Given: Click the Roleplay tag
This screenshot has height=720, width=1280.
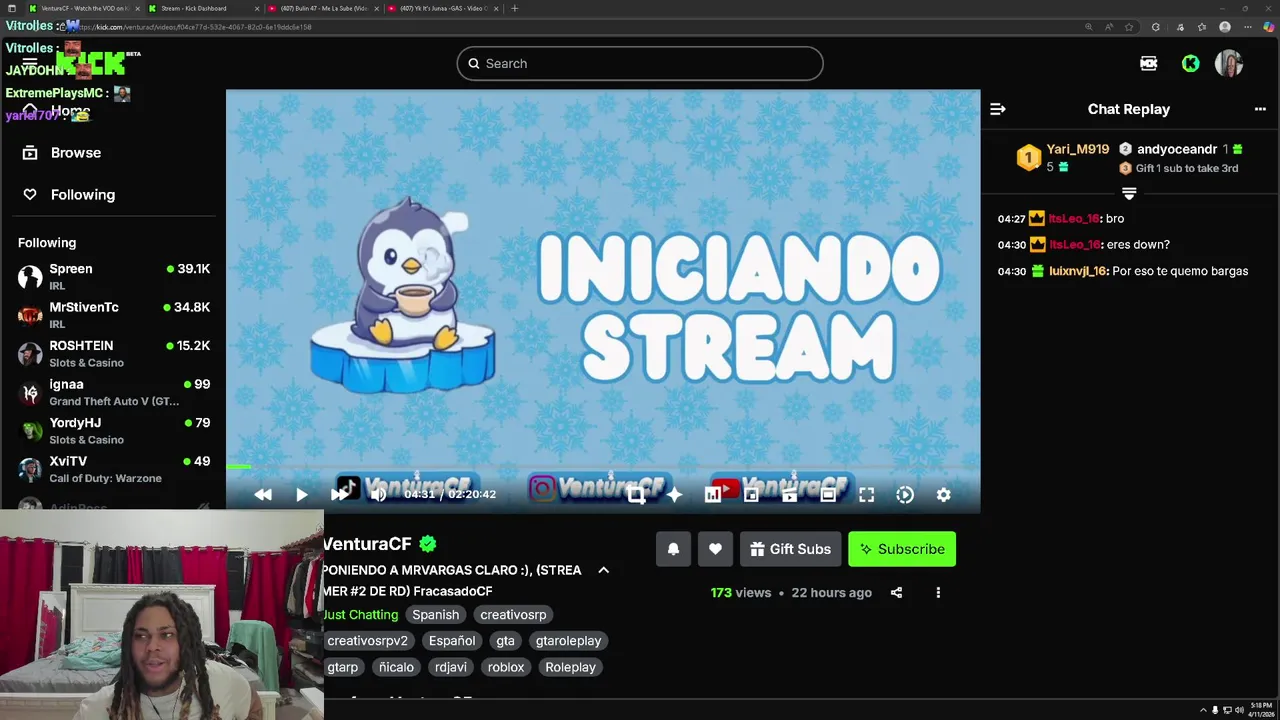Looking at the screenshot, I should click(570, 667).
